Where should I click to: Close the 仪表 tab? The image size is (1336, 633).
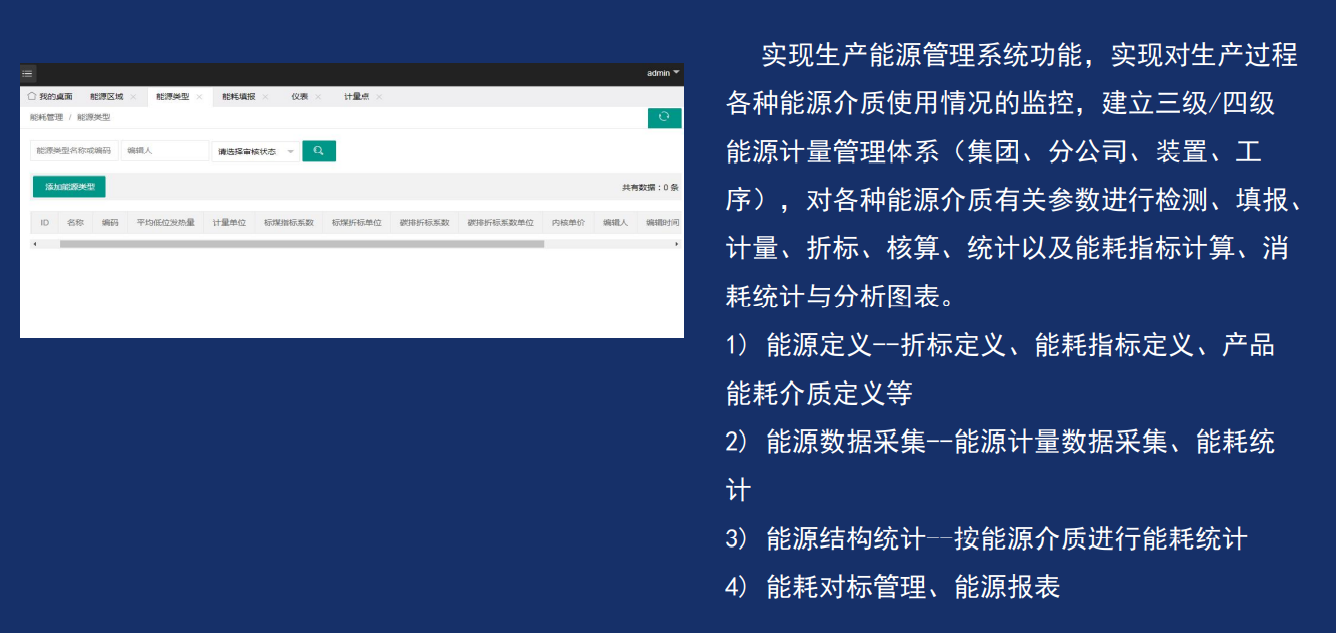pyautogui.click(x=318, y=97)
